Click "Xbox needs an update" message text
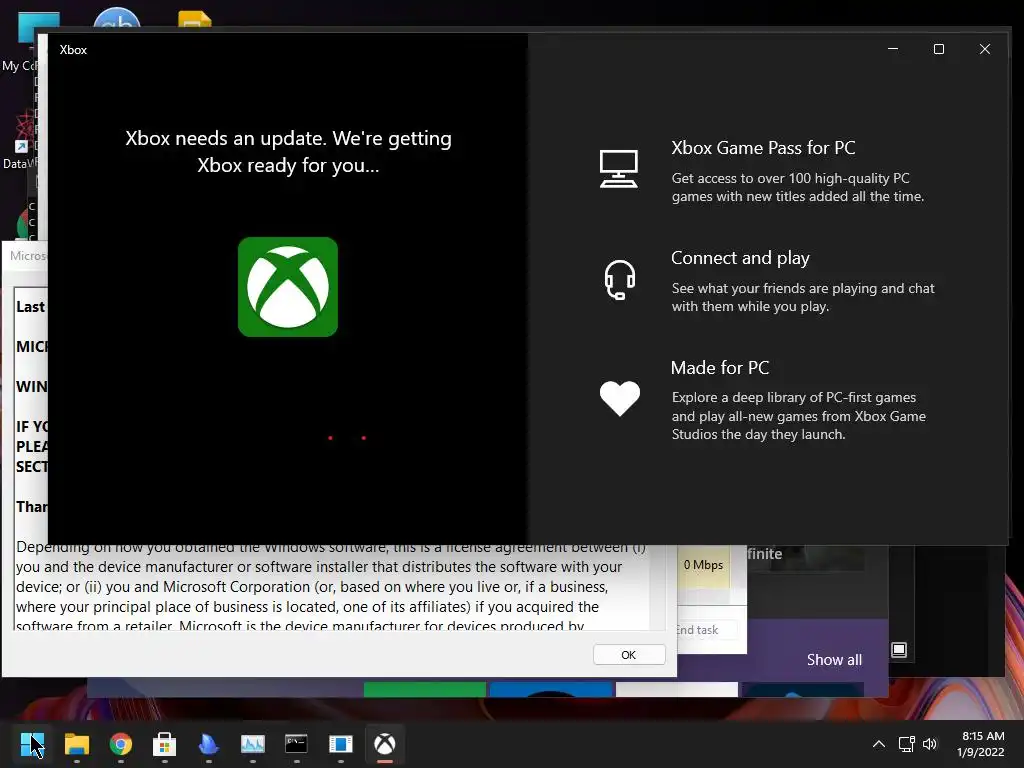The height and width of the screenshot is (768, 1024). click(288, 152)
